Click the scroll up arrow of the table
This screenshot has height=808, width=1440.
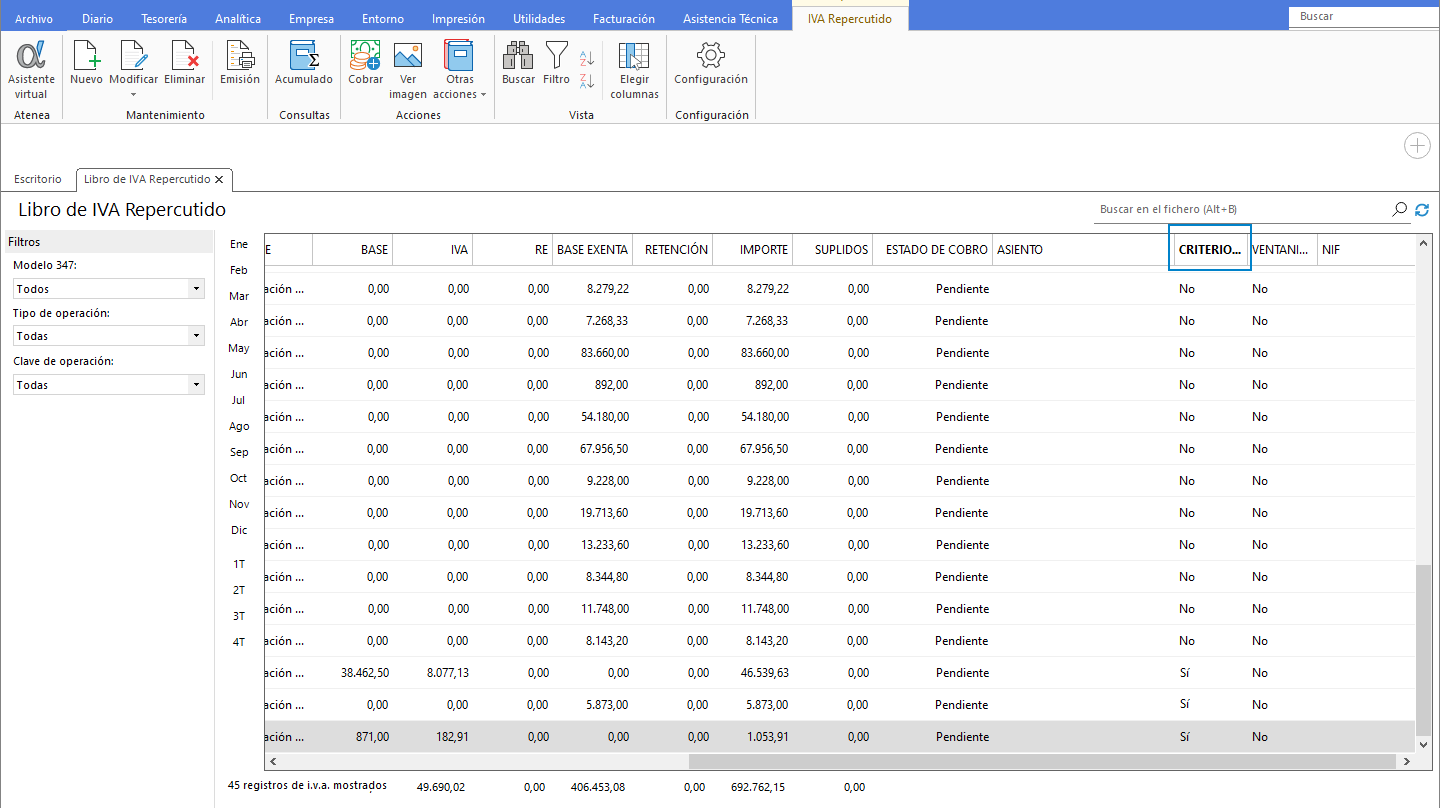pos(1423,242)
